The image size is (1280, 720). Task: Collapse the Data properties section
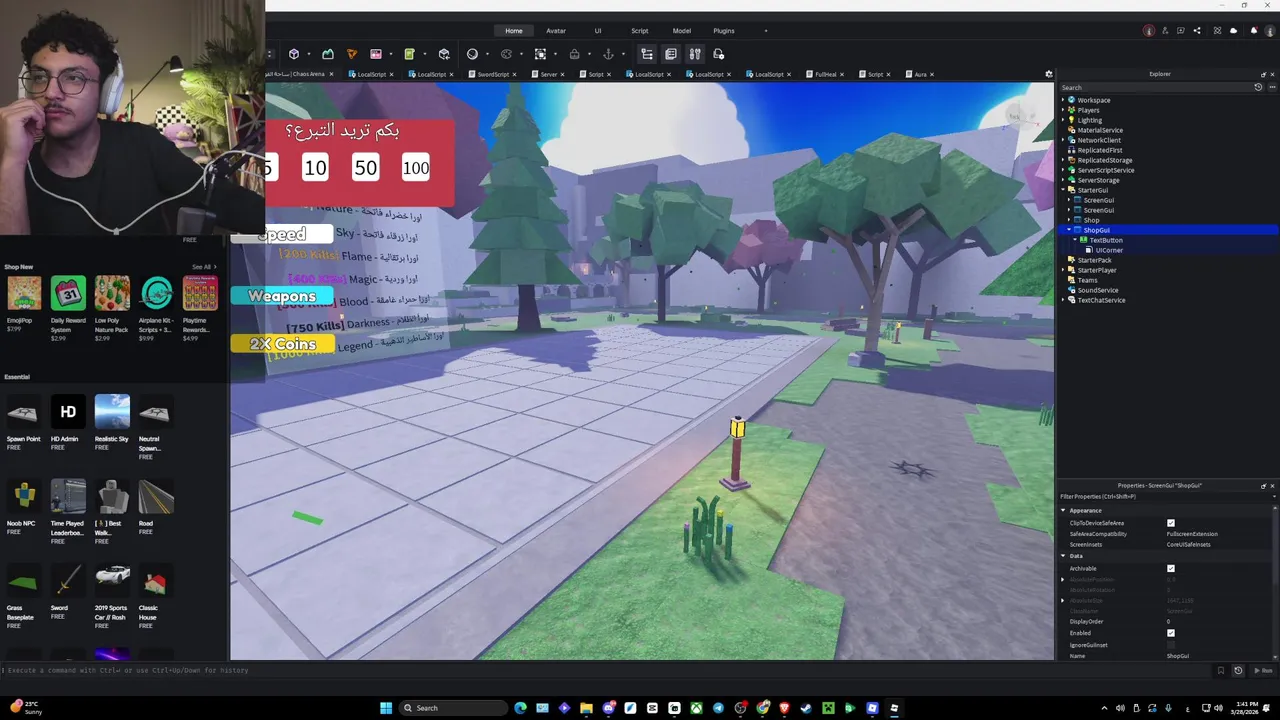(x=1063, y=556)
